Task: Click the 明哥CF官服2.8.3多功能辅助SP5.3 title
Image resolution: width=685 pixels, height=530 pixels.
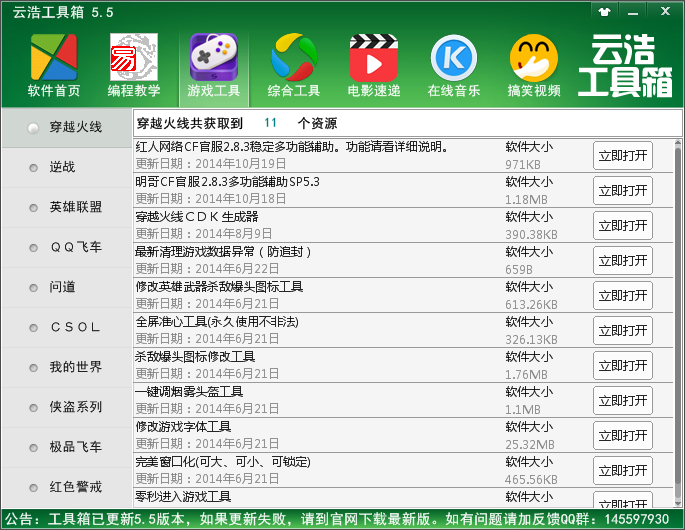Action: 227,182
